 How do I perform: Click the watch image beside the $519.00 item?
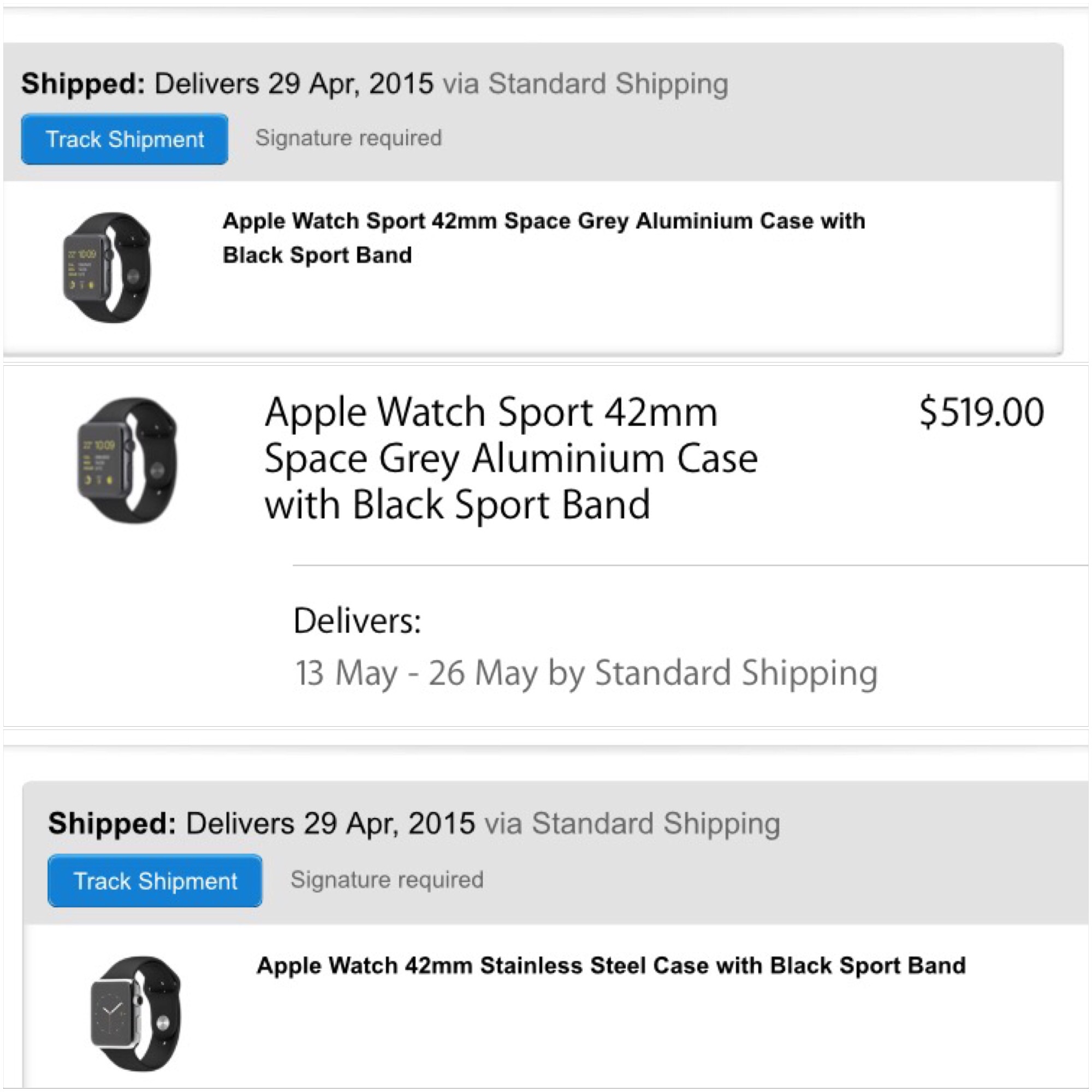point(127,460)
